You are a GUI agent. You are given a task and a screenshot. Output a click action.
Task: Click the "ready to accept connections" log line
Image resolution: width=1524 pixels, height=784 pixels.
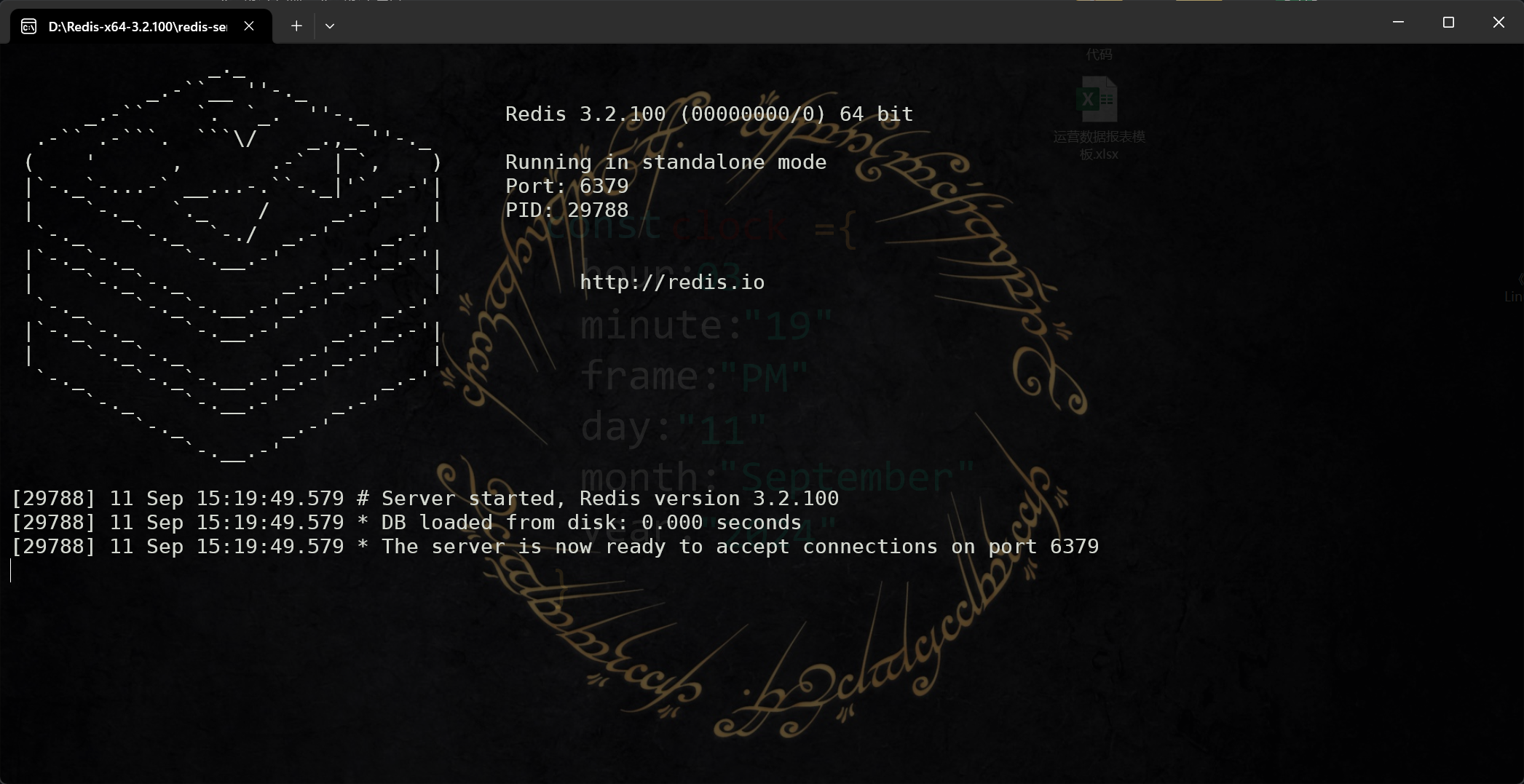pyautogui.click(x=555, y=547)
